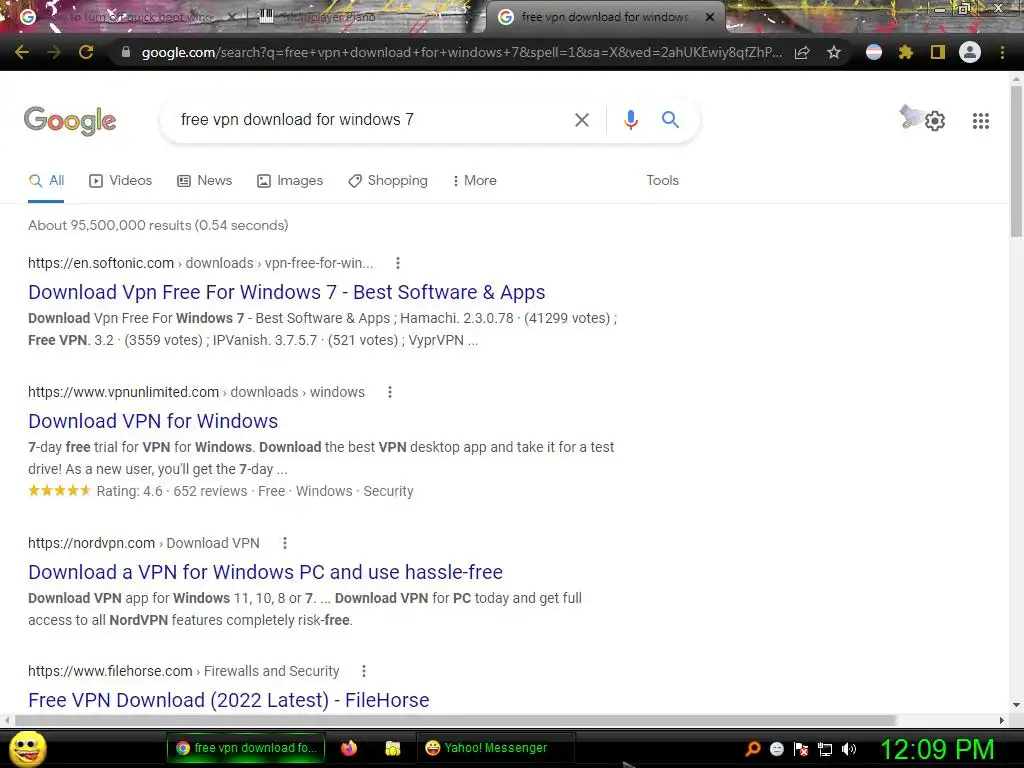Click the scroll-down arrow of vertical scrollbar

point(1016,705)
